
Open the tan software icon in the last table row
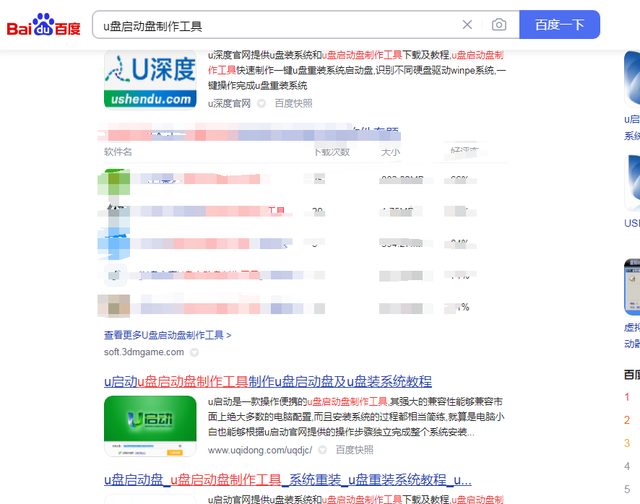pyautogui.click(x=114, y=306)
